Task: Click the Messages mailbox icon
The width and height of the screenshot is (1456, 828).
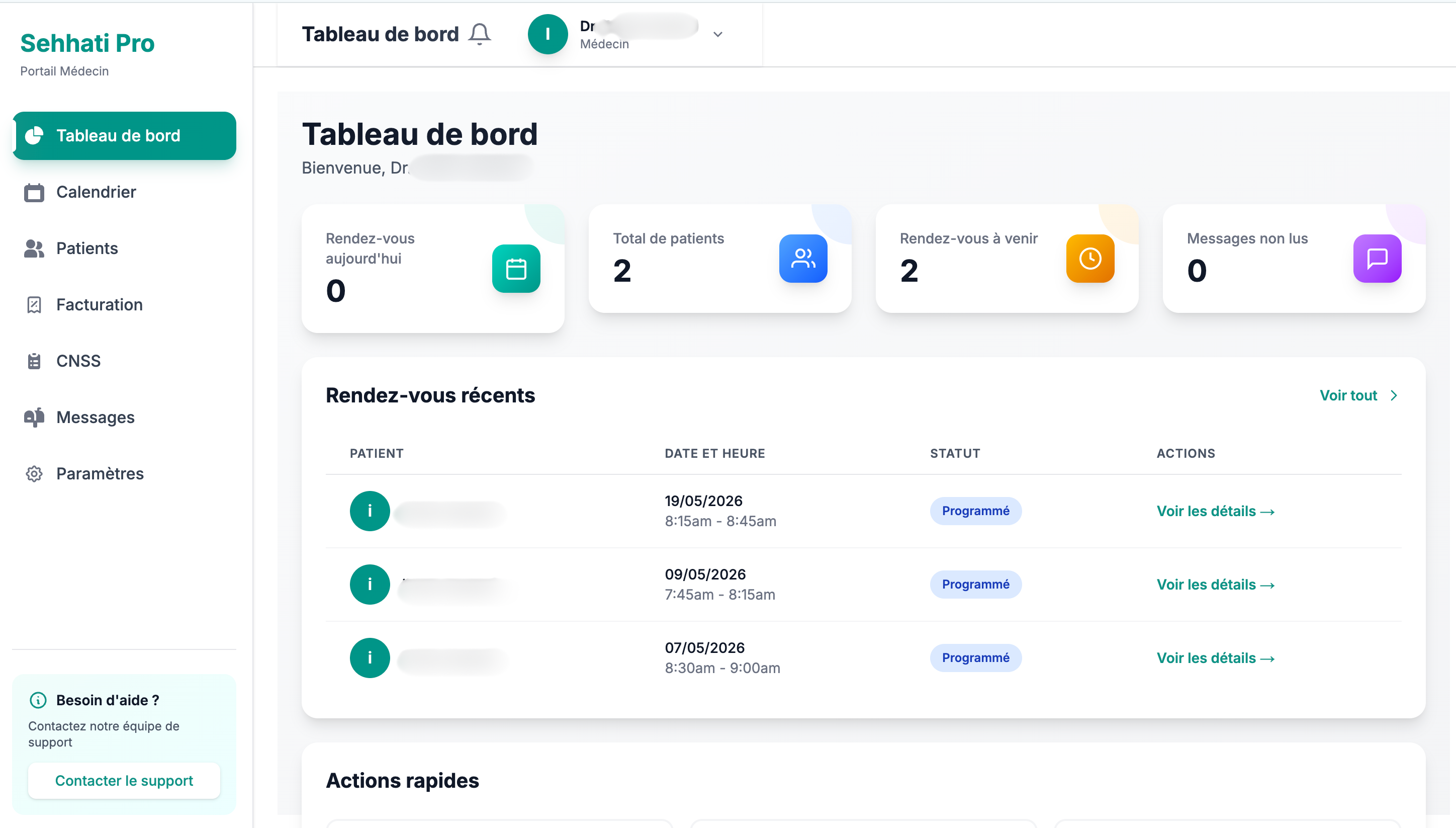Action: [34, 418]
